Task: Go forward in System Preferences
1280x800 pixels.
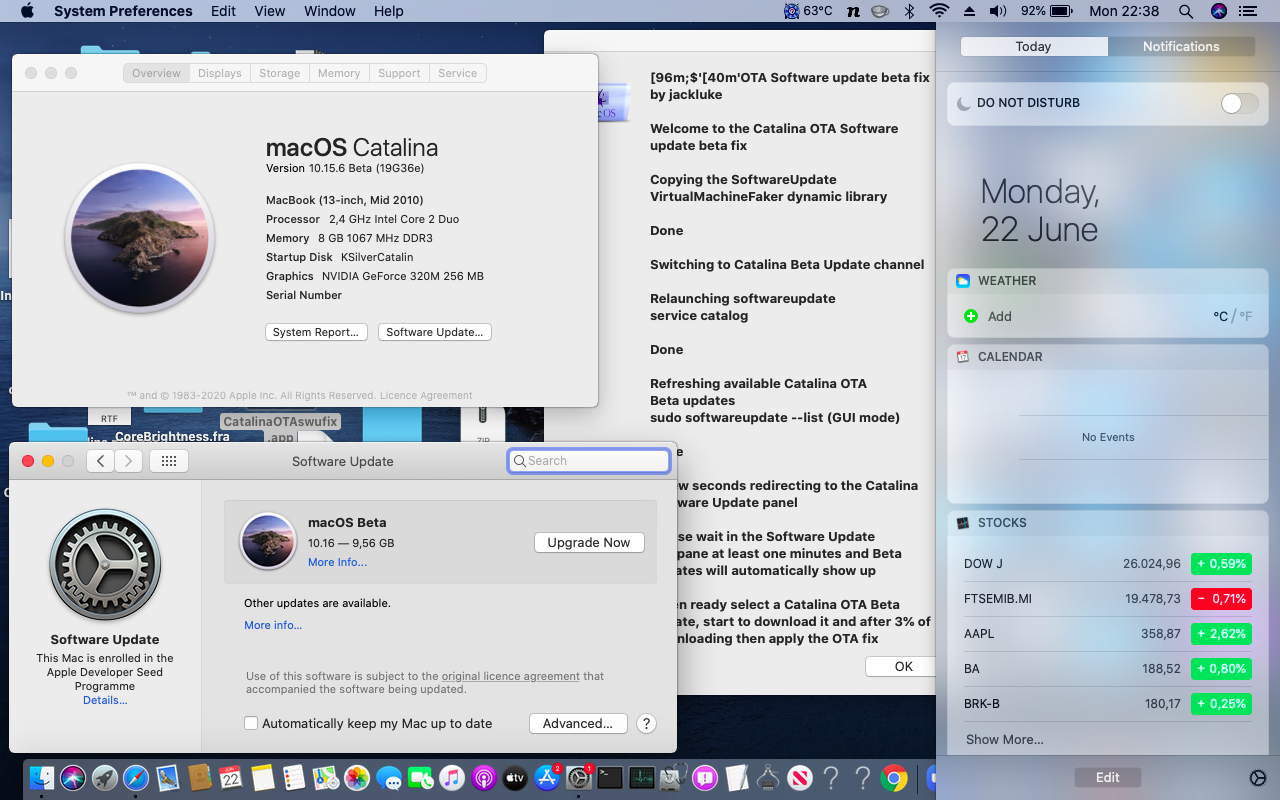Action: 128,461
